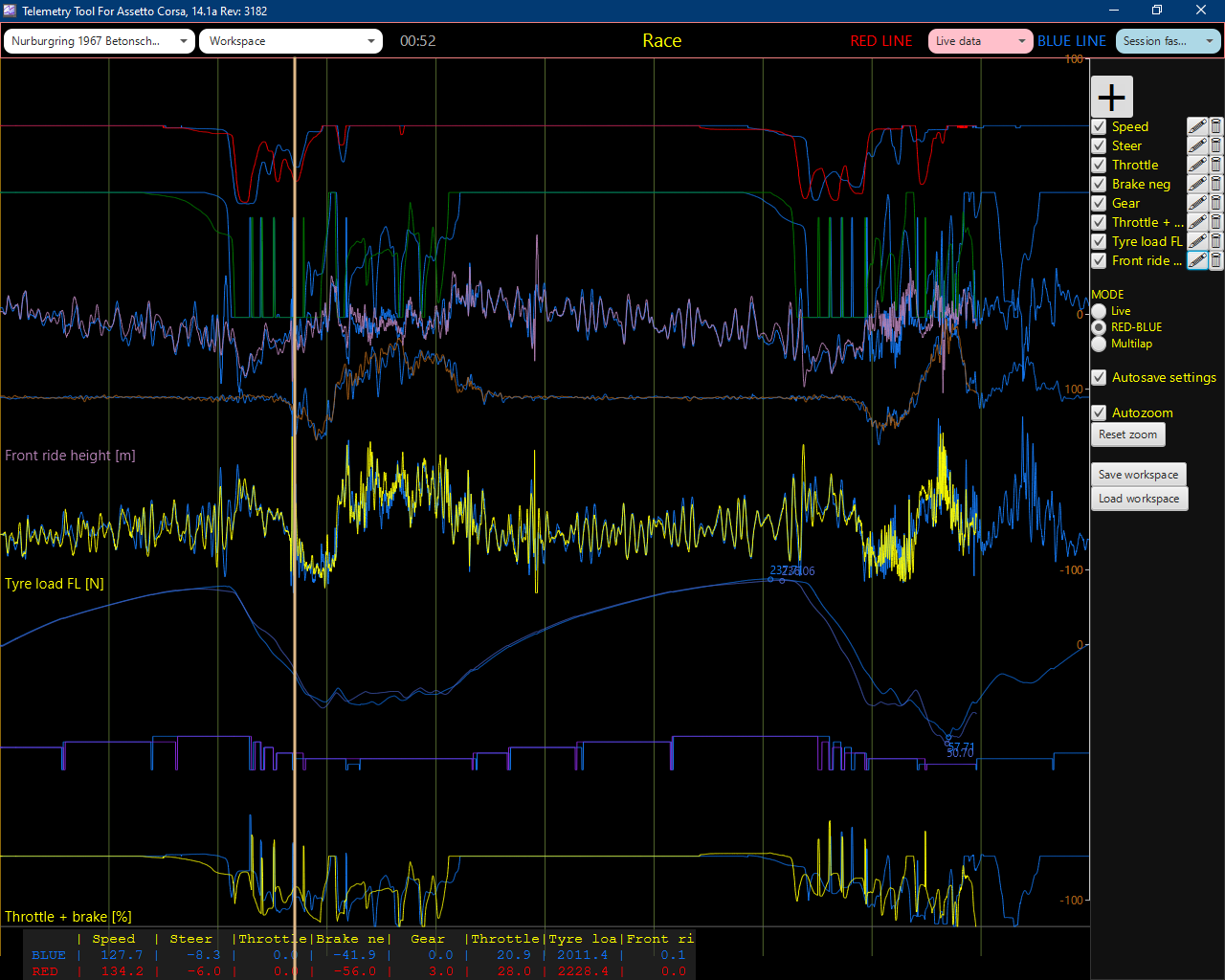The height and width of the screenshot is (980, 1225).
Task: Delete the Brake neg channel trash icon
Action: [x=1215, y=184]
